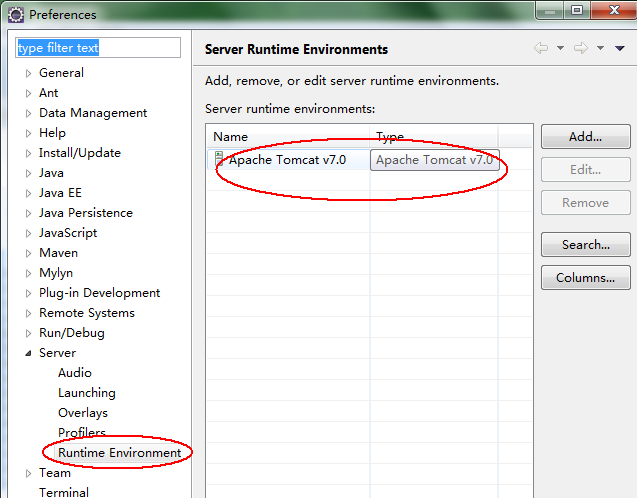Screen dimensions: 637x498
Task: Select the Server category label
Action: (x=57, y=353)
